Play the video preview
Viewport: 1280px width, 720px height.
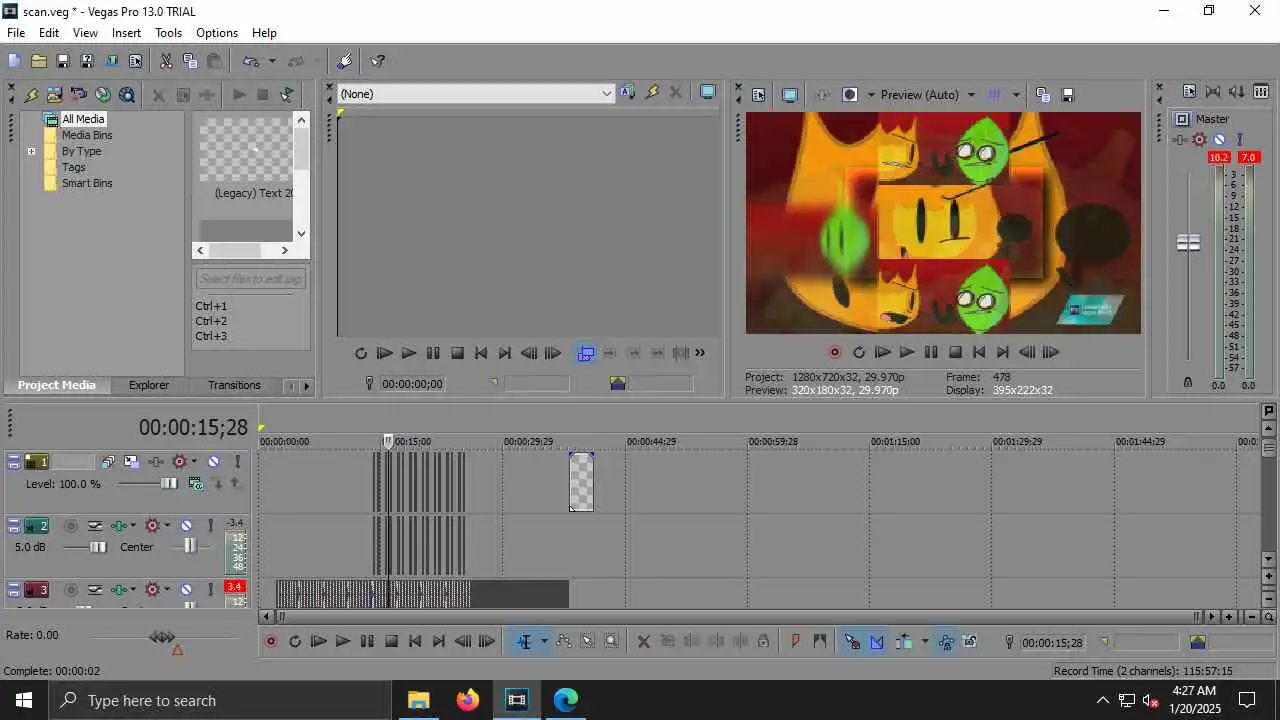tap(906, 352)
